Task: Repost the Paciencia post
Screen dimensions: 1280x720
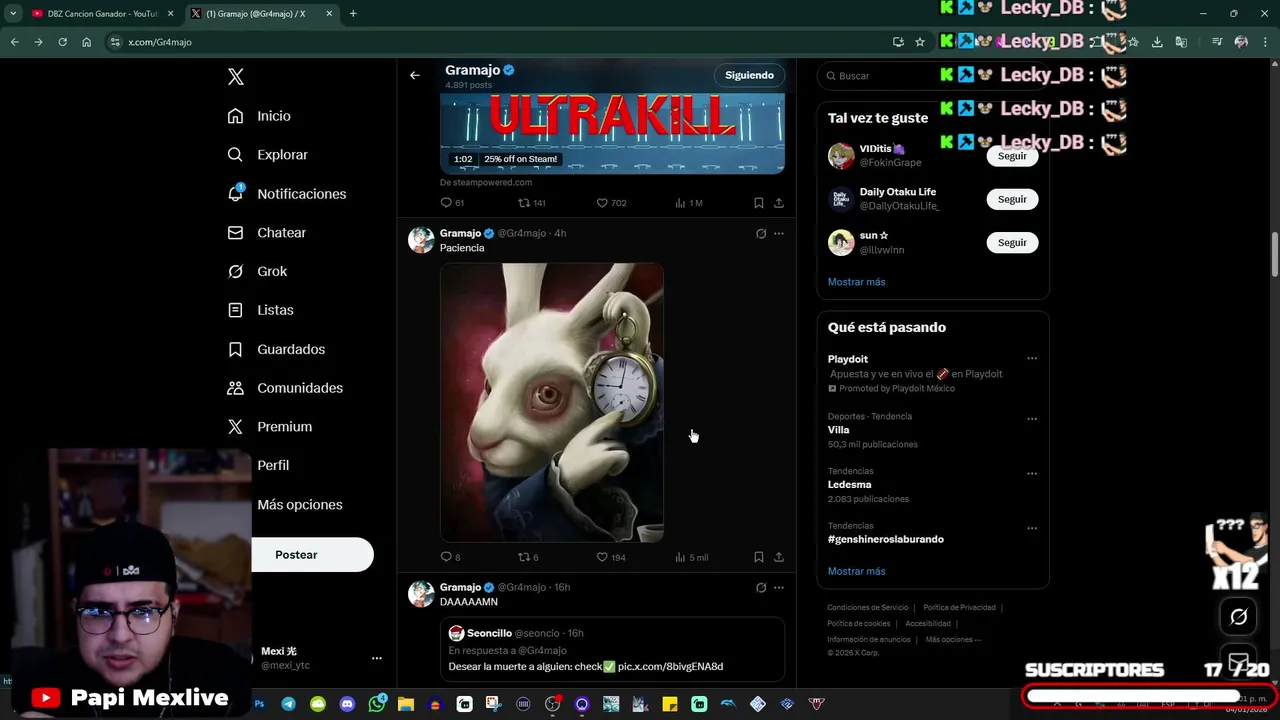Action: pos(528,557)
